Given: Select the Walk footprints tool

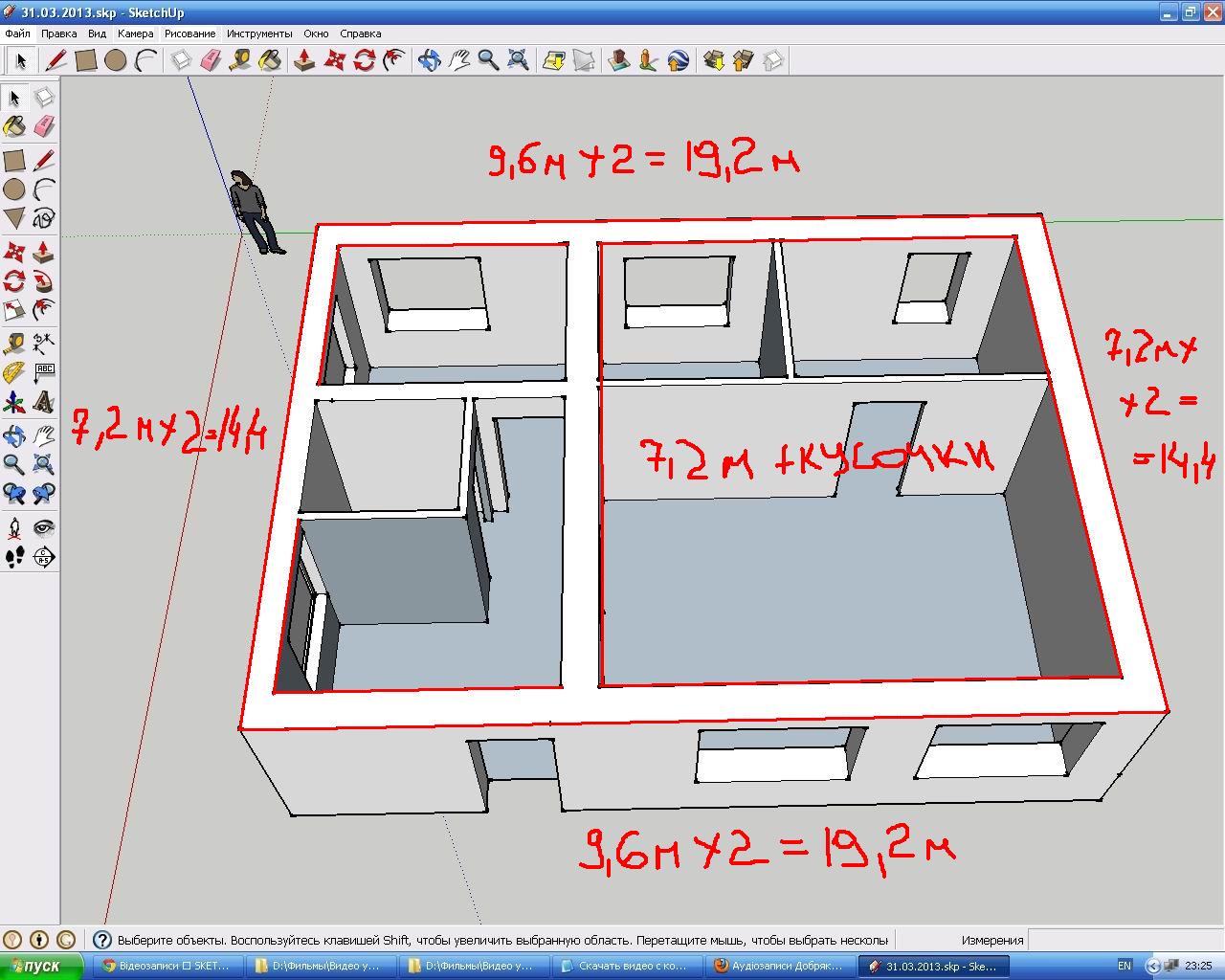Looking at the screenshot, I should (14, 557).
